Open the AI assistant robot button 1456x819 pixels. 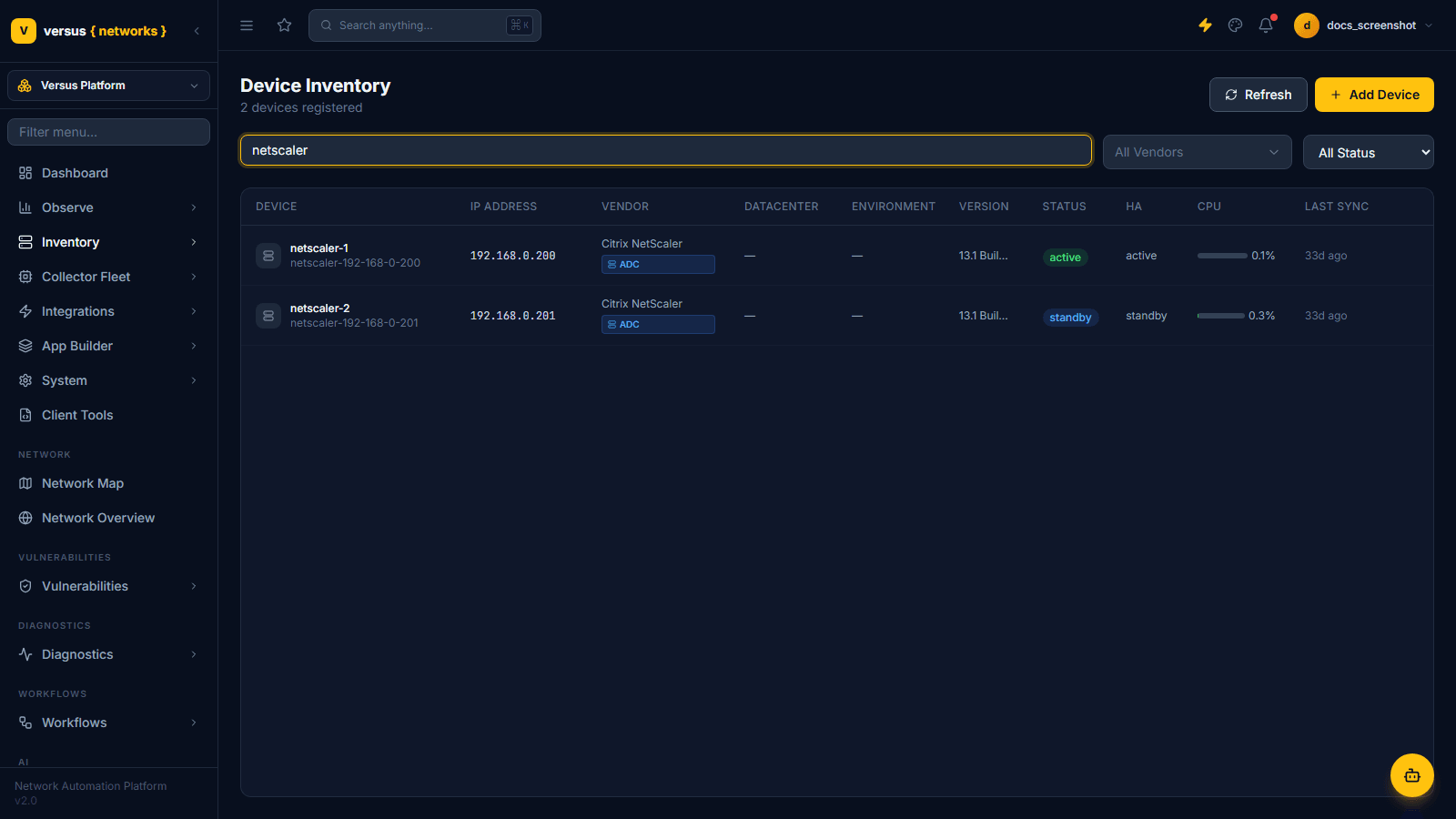pyautogui.click(x=1411, y=775)
